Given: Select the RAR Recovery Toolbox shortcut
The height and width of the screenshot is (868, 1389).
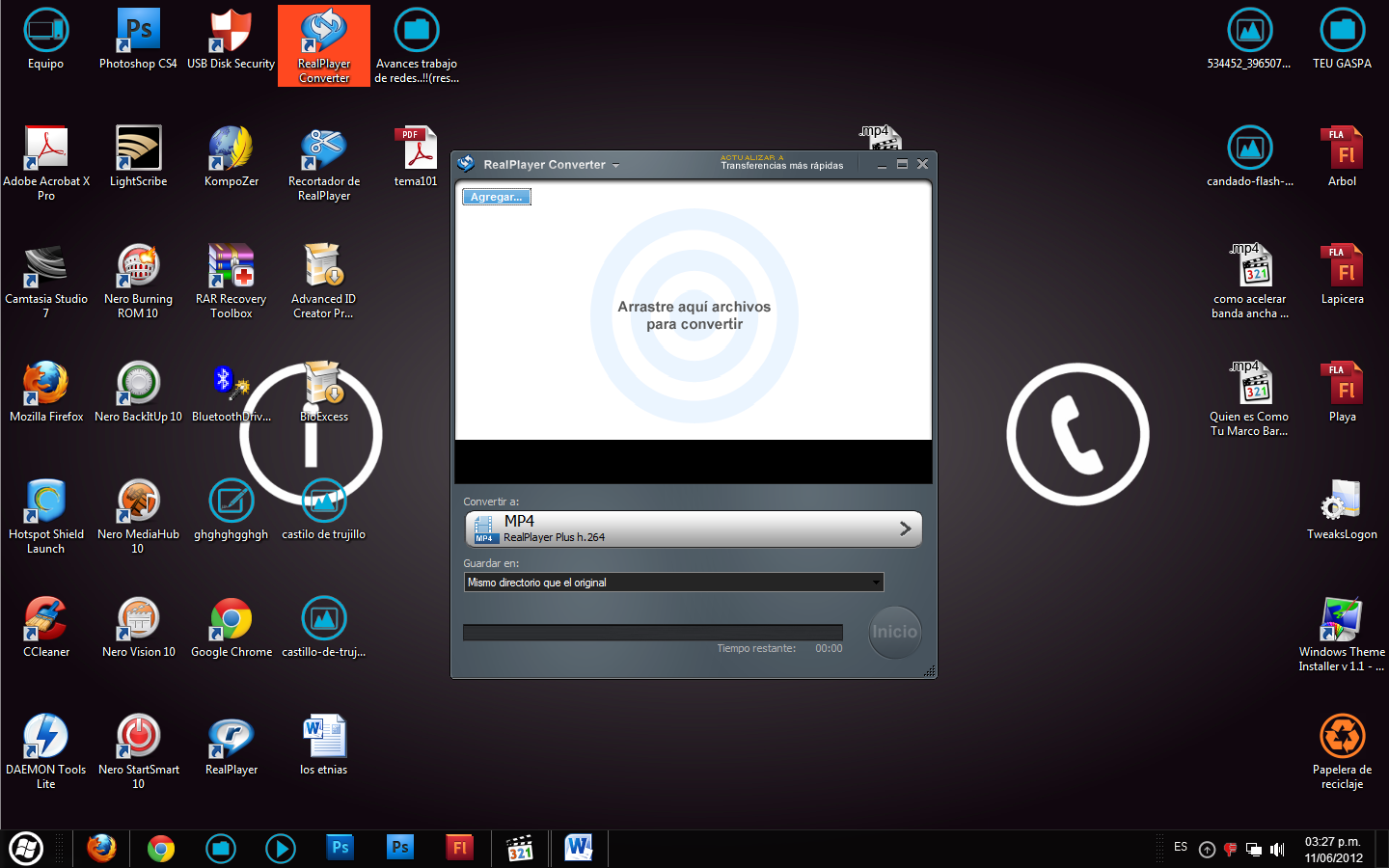Looking at the screenshot, I should 231,282.
